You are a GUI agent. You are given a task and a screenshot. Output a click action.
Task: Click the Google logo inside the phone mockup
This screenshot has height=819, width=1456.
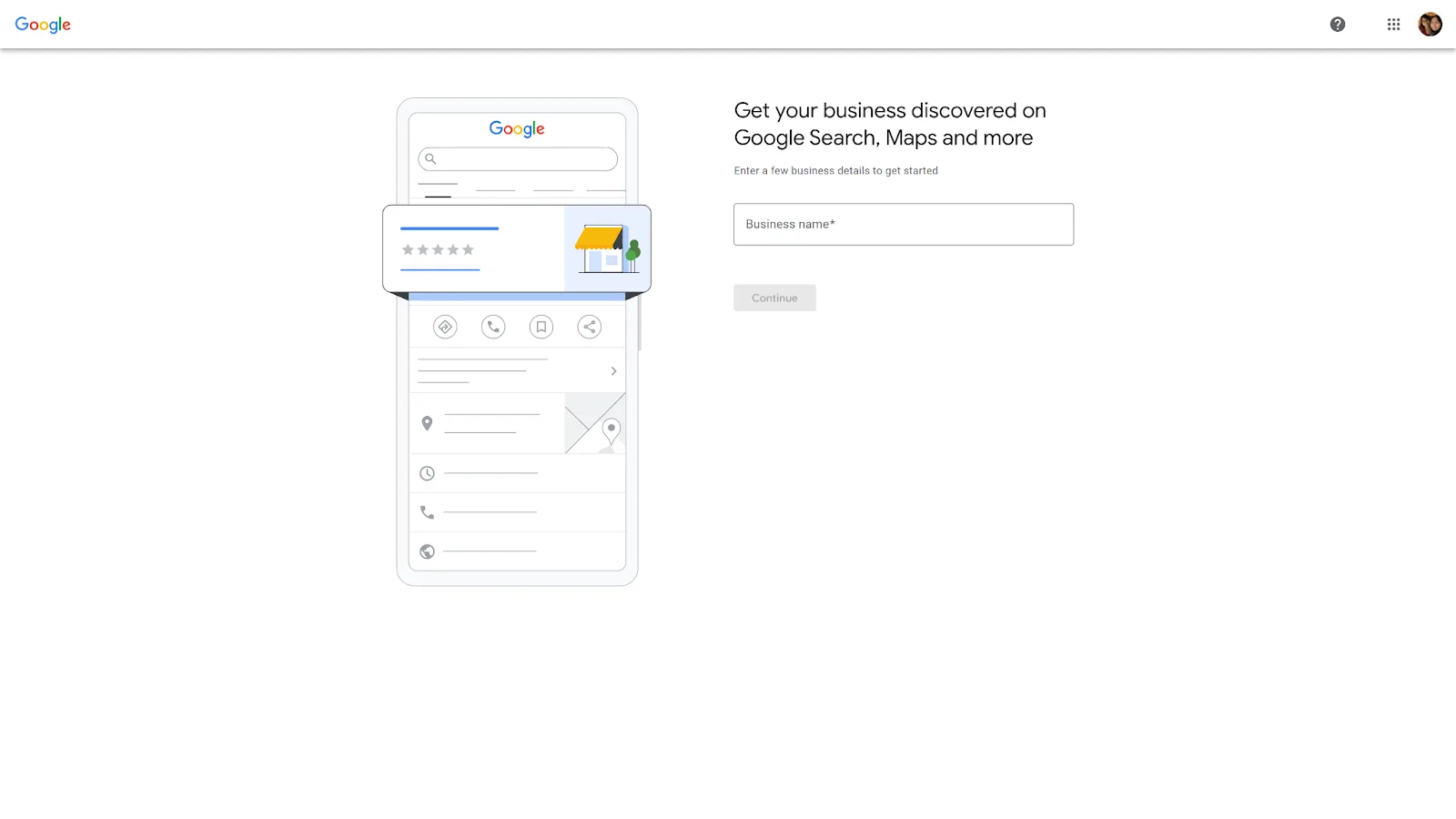517,128
